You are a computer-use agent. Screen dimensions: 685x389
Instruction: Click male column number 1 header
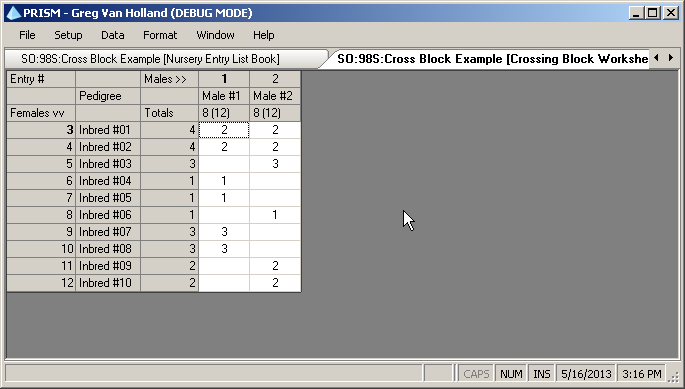coord(224,79)
